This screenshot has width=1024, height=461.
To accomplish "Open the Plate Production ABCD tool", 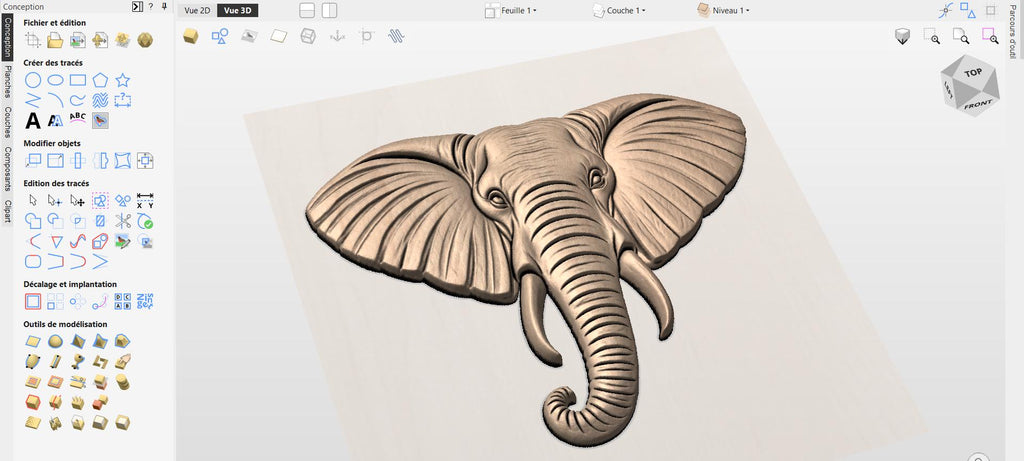I will 122,301.
